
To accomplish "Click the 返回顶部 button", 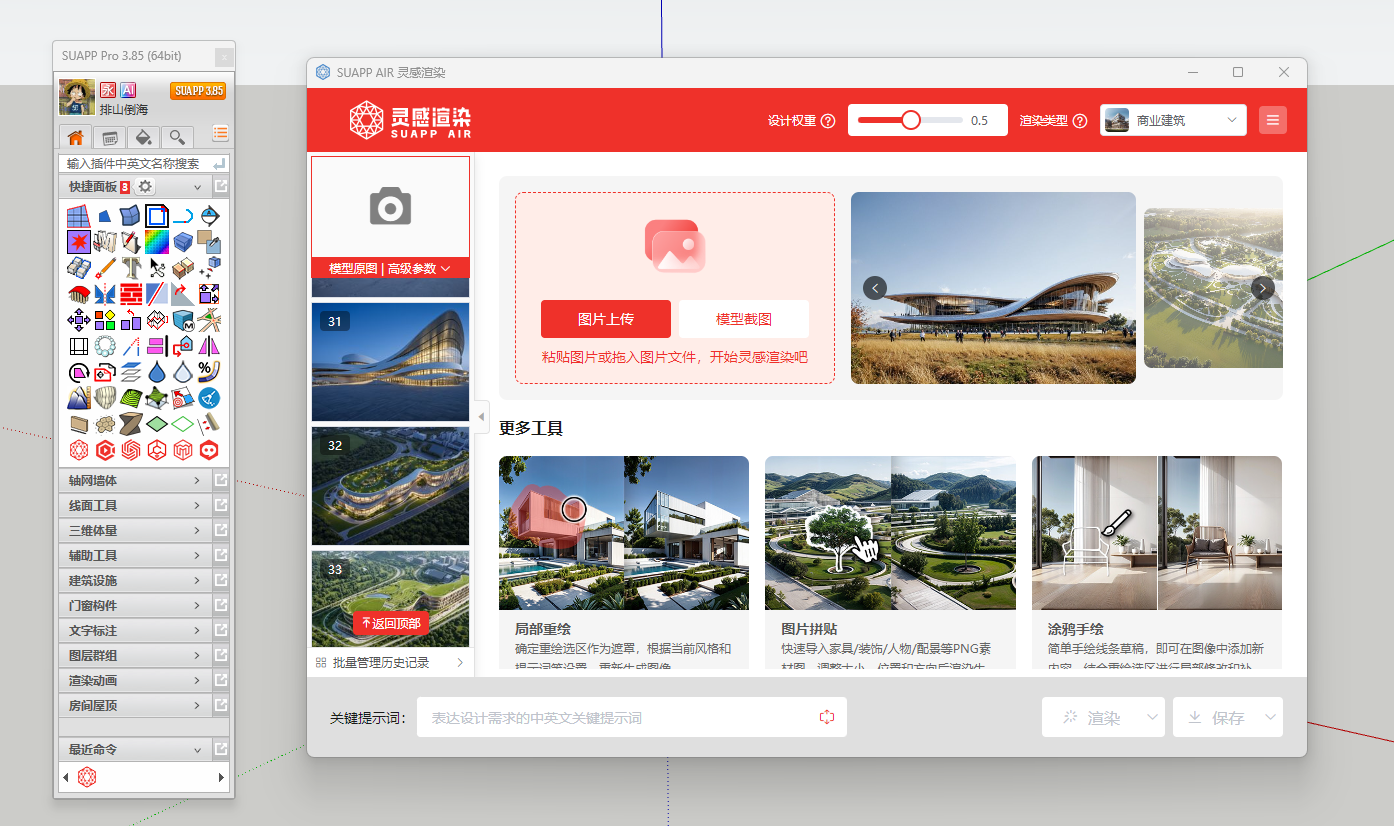I will 391,623.
